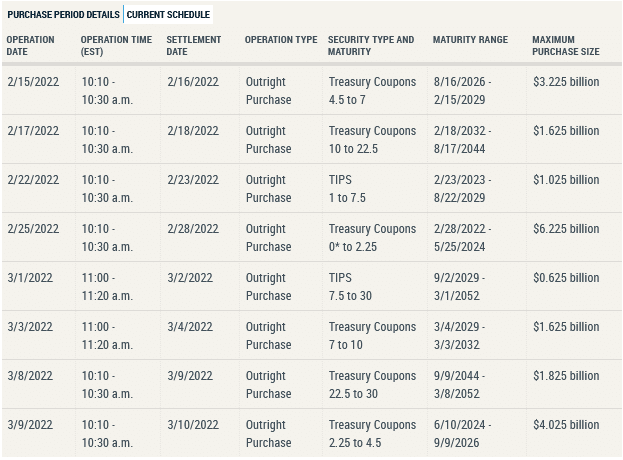Open the Current Schedule tab
The image size is (623, 460).
pos(169,15)
